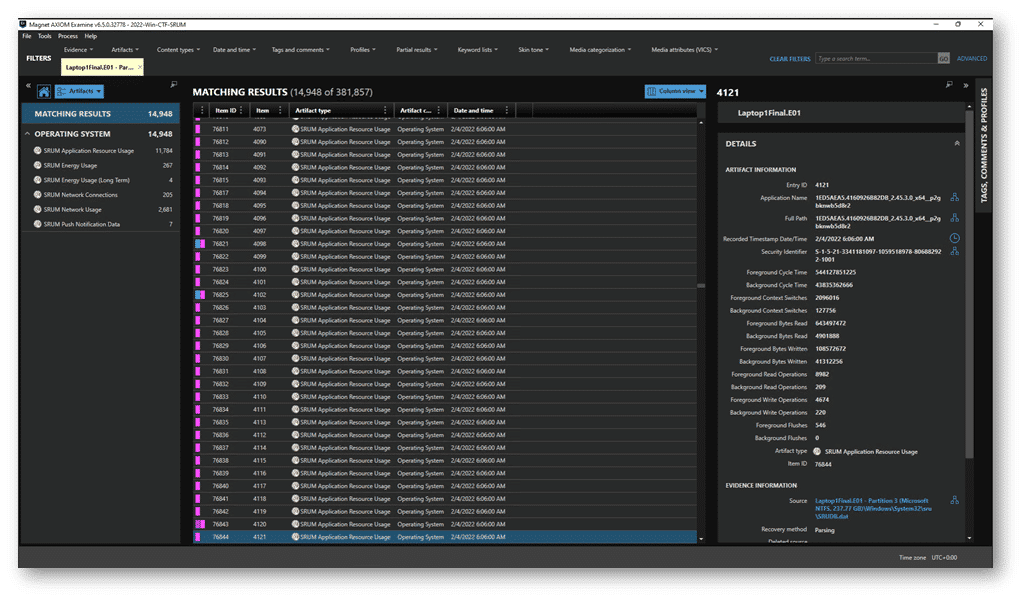Open connections for Security Identifier
The width and height of the screenshot is (1026, 601).
pos(955,251)
